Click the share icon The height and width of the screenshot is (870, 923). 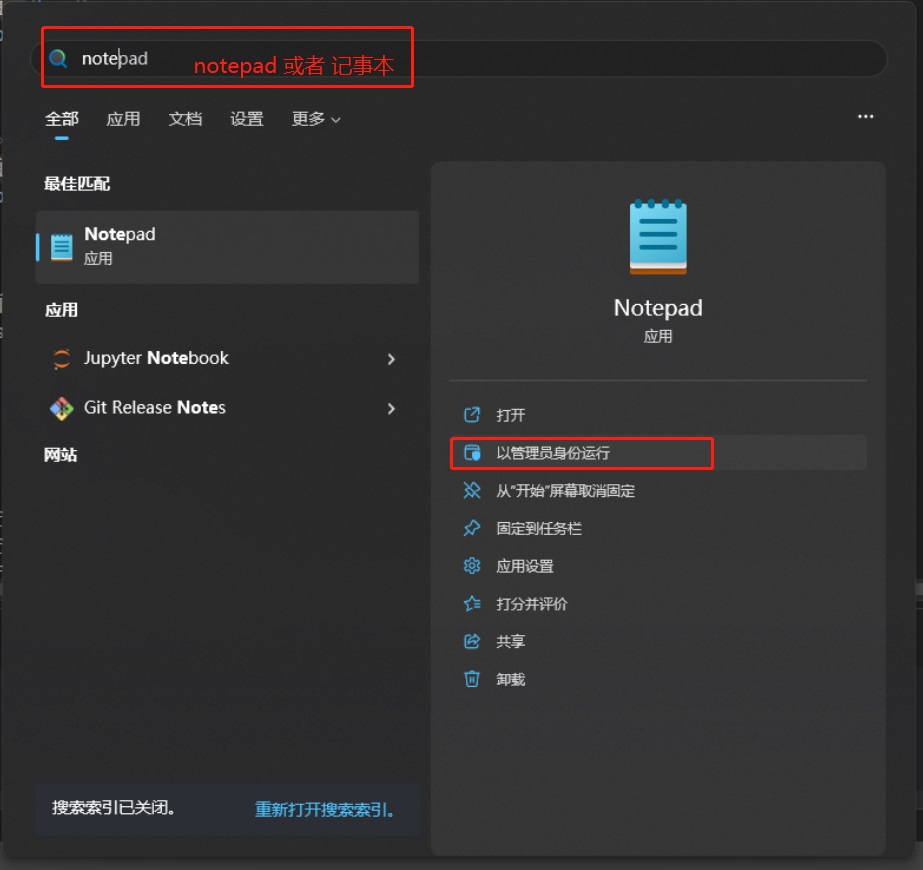(472, 641)
